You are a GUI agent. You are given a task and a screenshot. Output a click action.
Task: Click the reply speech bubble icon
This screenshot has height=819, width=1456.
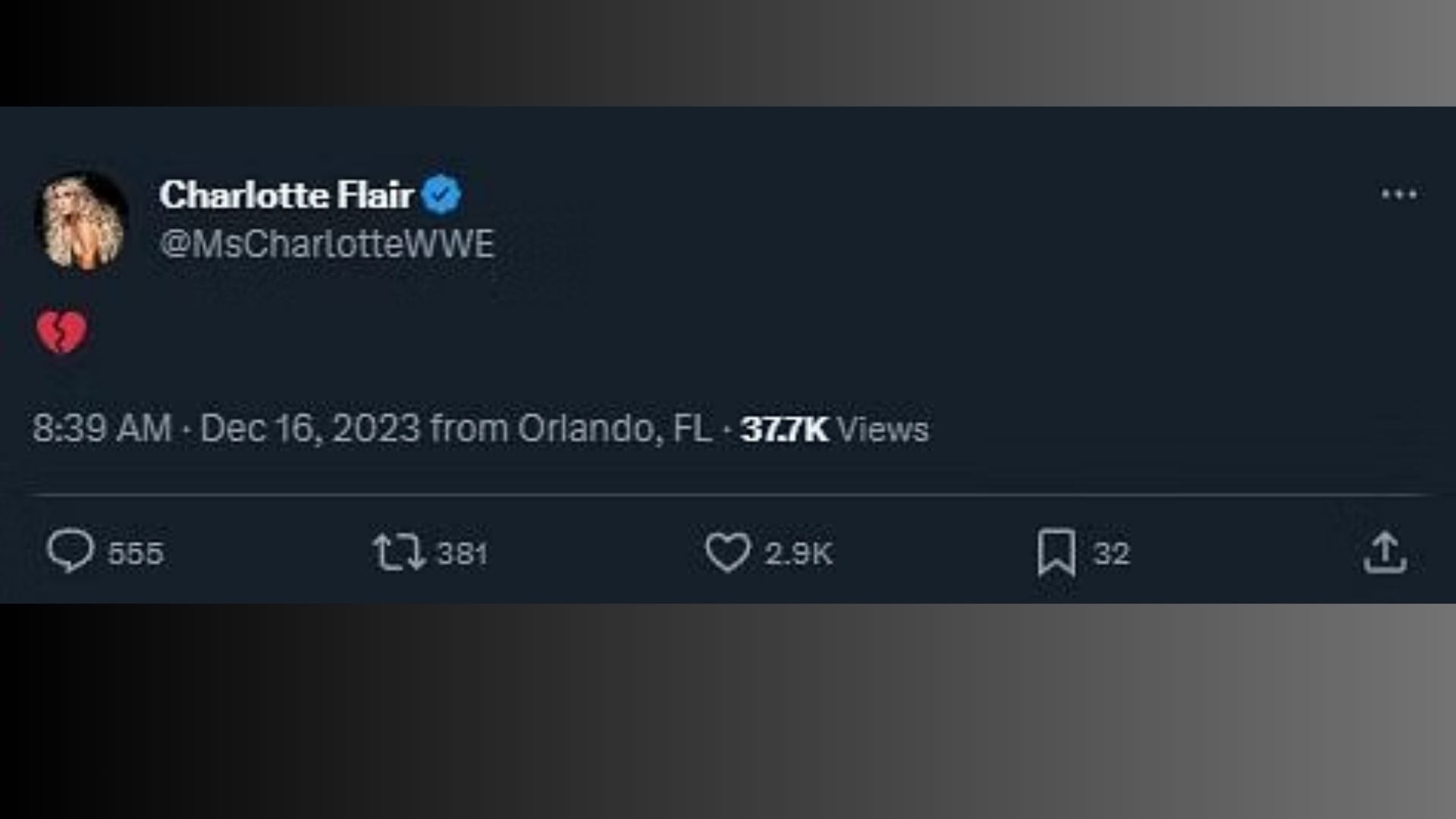[x=71, y=551]
